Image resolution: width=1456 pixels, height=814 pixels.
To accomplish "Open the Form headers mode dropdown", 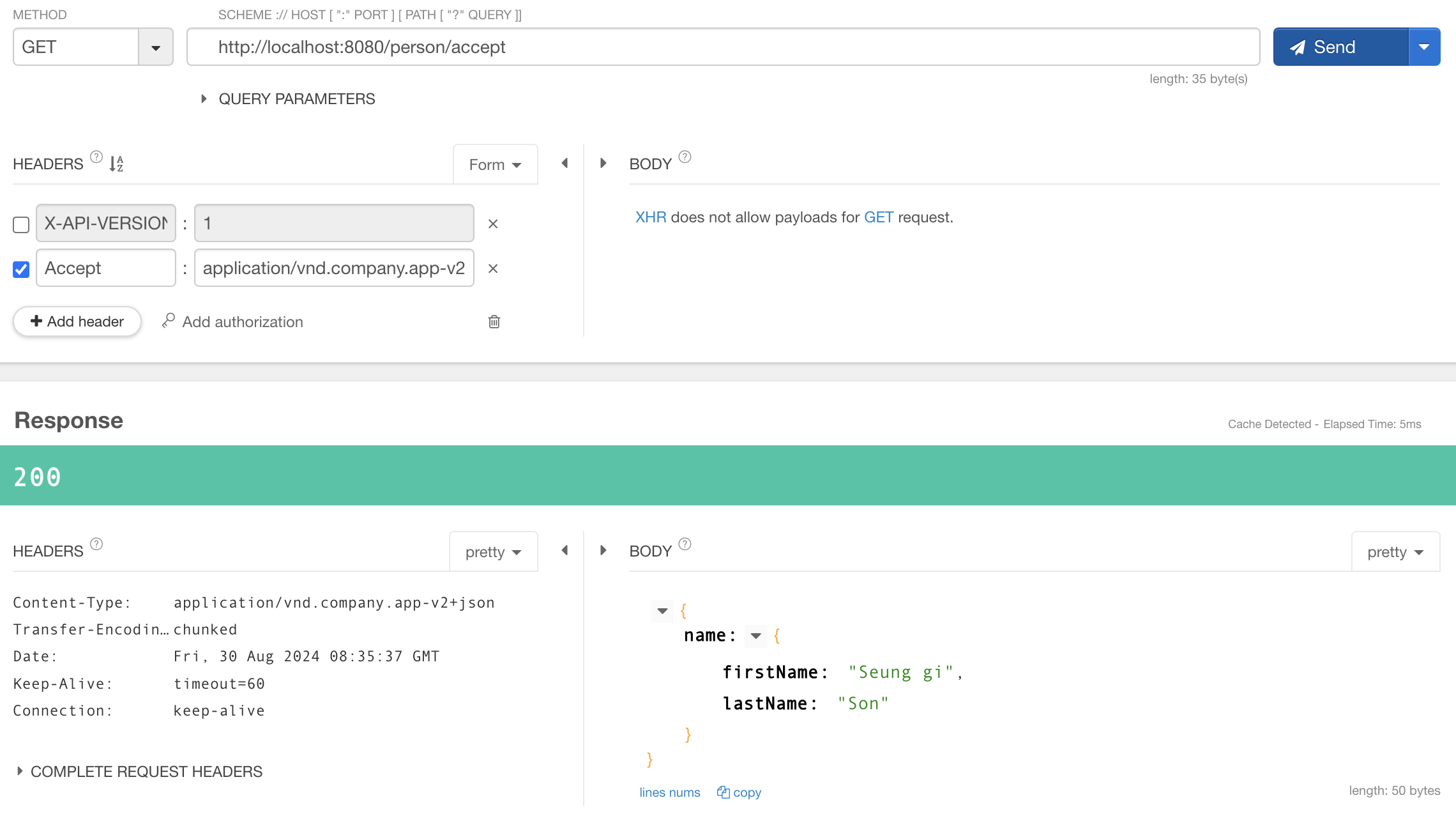I will [495, 165].
